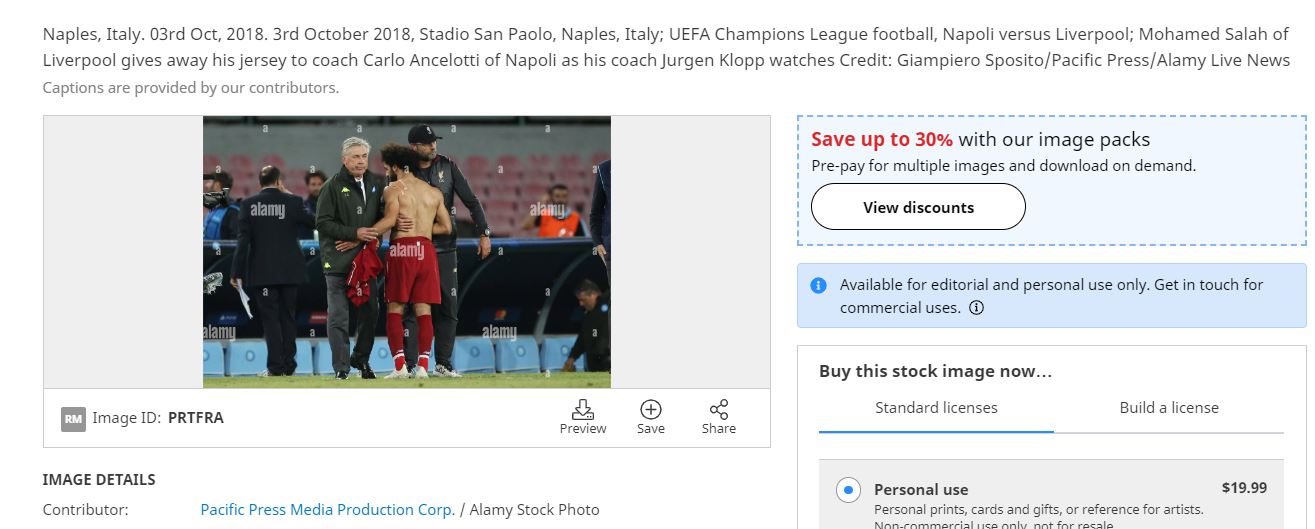Open the Build a license tab
The height and width of the screenshot is (529, 1315).
coord(1169,408)
